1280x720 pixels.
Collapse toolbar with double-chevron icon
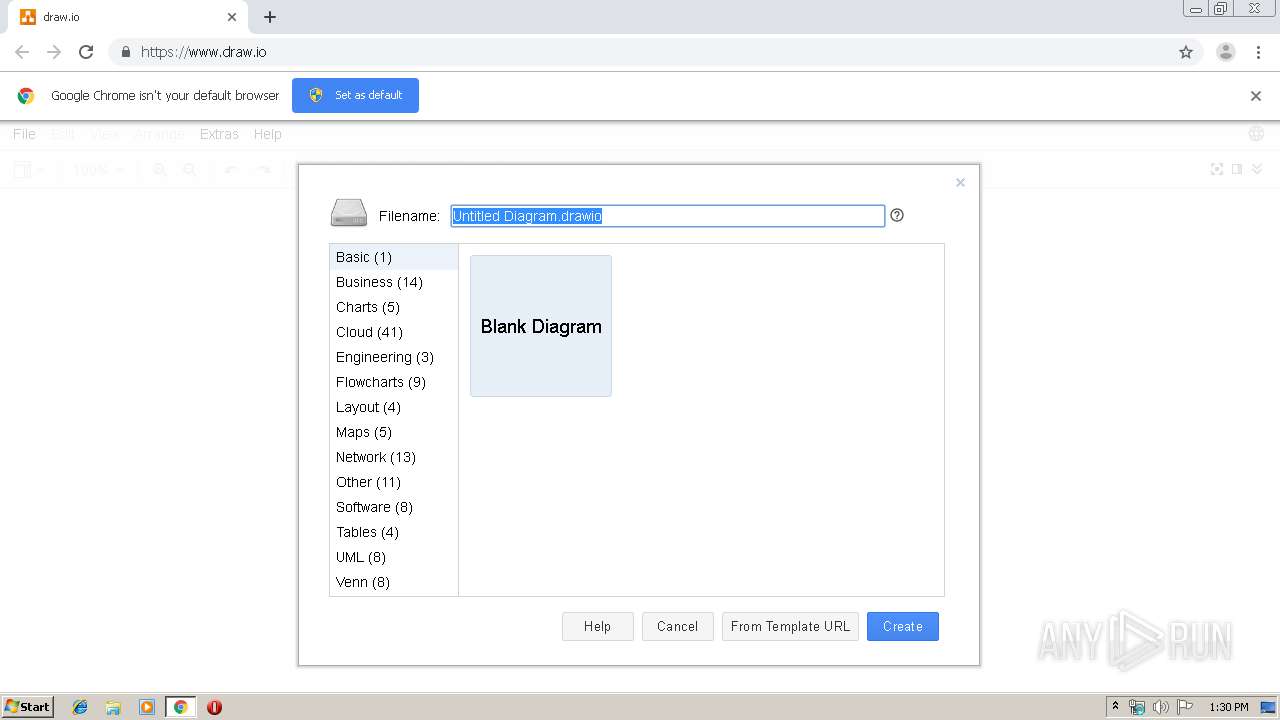1257,169
